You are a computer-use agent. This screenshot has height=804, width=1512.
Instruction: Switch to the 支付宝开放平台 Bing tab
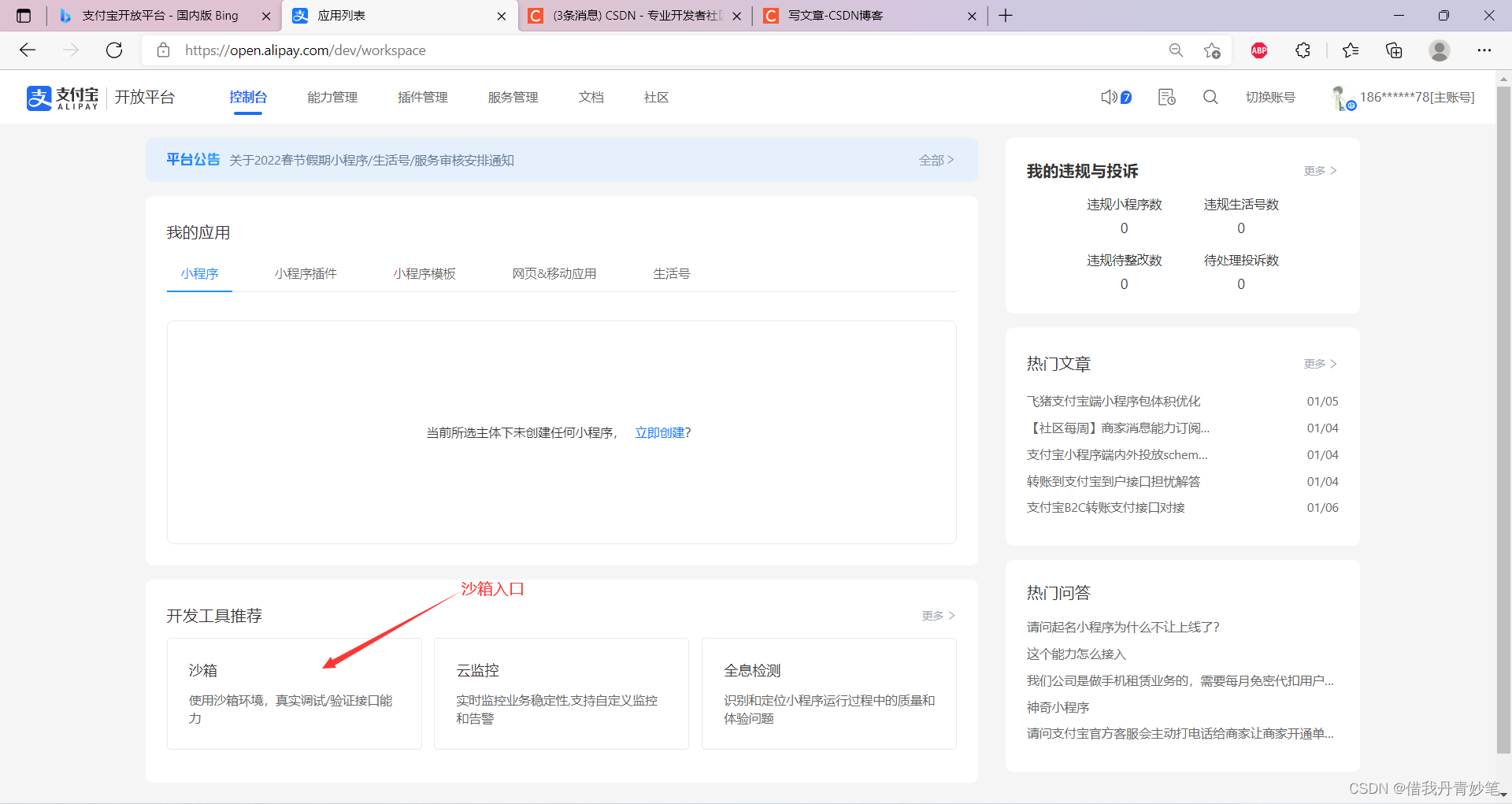(x=160, y=16)
